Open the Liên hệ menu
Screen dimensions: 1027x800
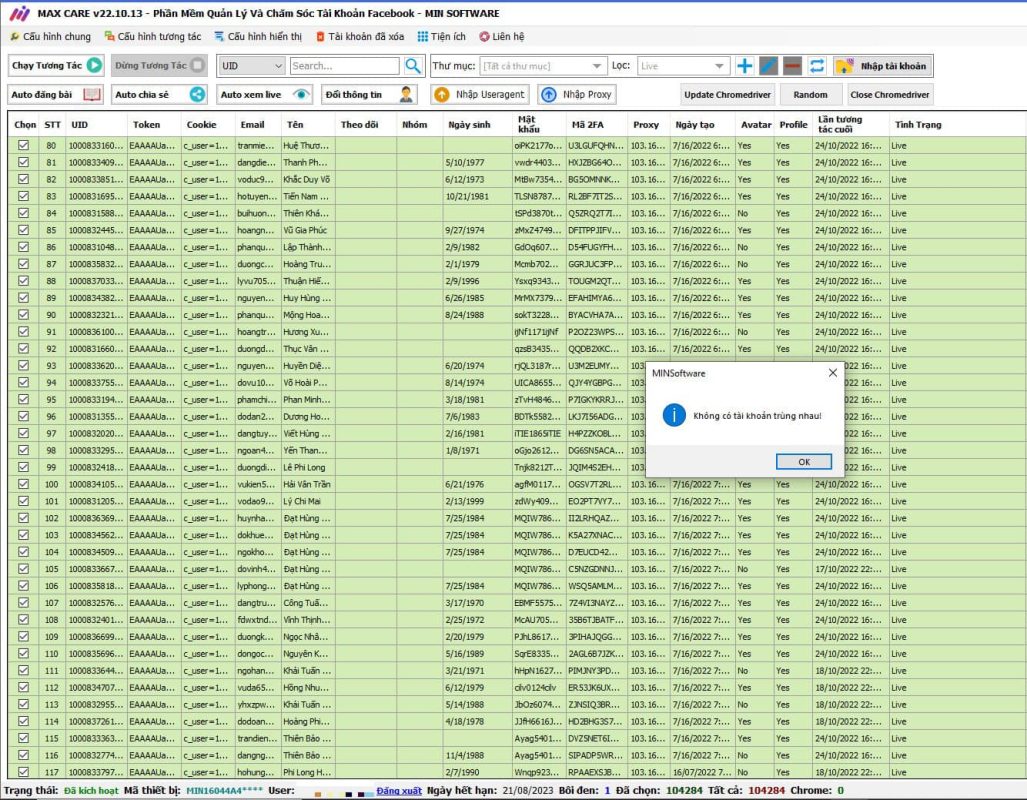[502, 37]
